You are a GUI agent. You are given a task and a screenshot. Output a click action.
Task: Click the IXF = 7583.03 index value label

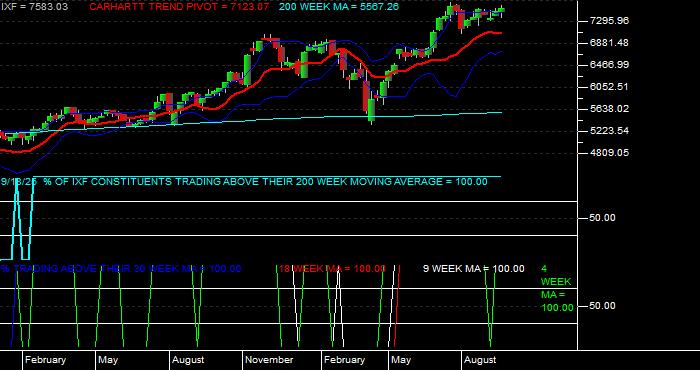click(34, 7)
